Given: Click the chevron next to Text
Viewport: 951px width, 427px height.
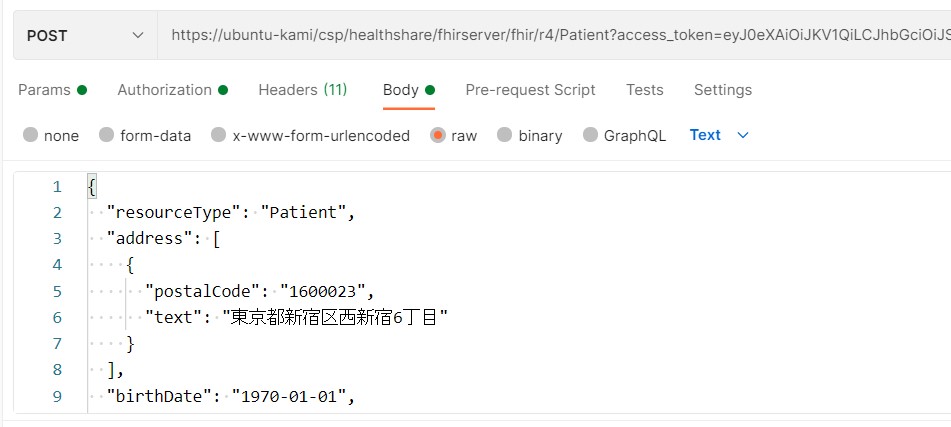Looking at the screenshot, I should coord(743,135).
